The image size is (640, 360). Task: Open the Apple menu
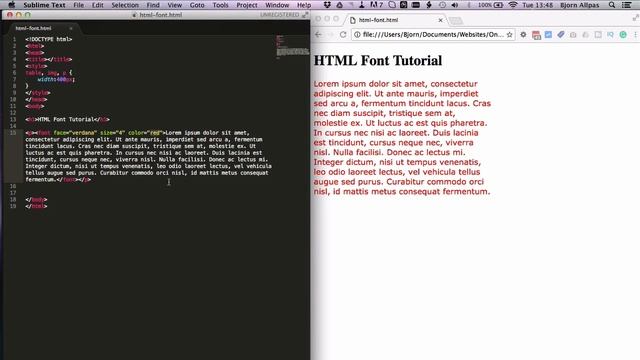pos(11,5)
